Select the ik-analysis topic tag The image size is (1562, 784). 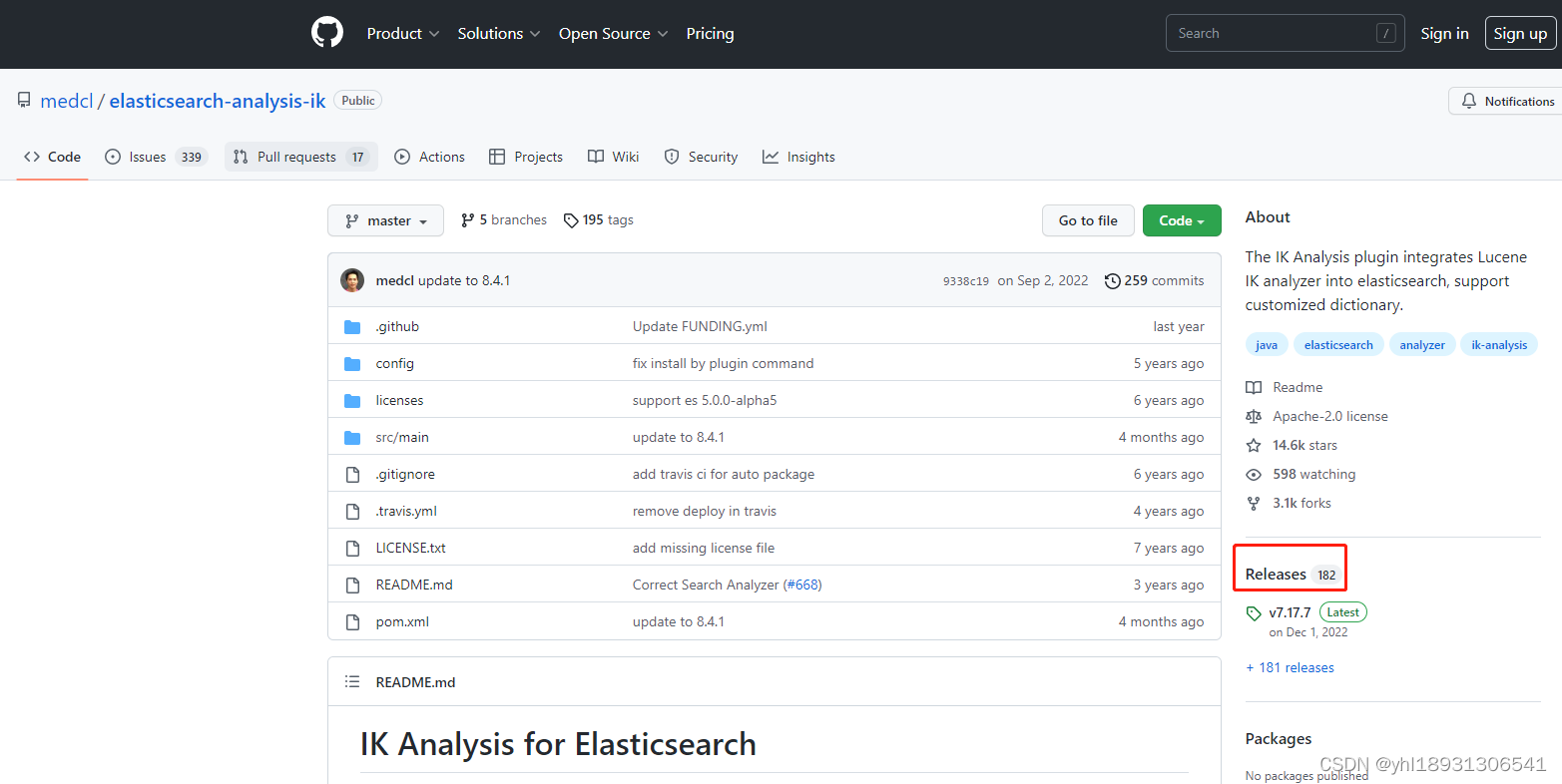(x=1499, y=345)
